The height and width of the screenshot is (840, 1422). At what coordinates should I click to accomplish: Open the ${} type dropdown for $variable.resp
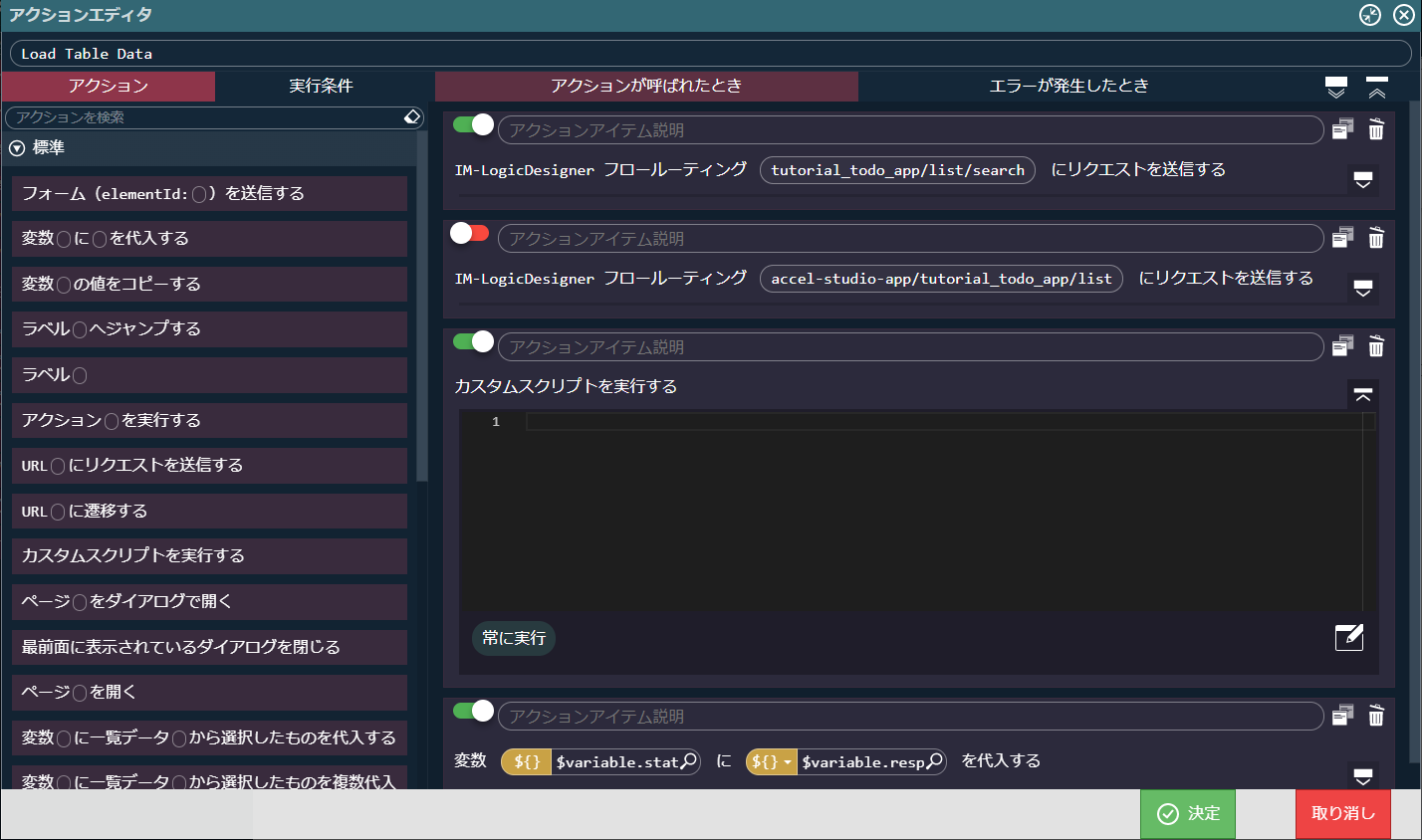pos(772,761)
